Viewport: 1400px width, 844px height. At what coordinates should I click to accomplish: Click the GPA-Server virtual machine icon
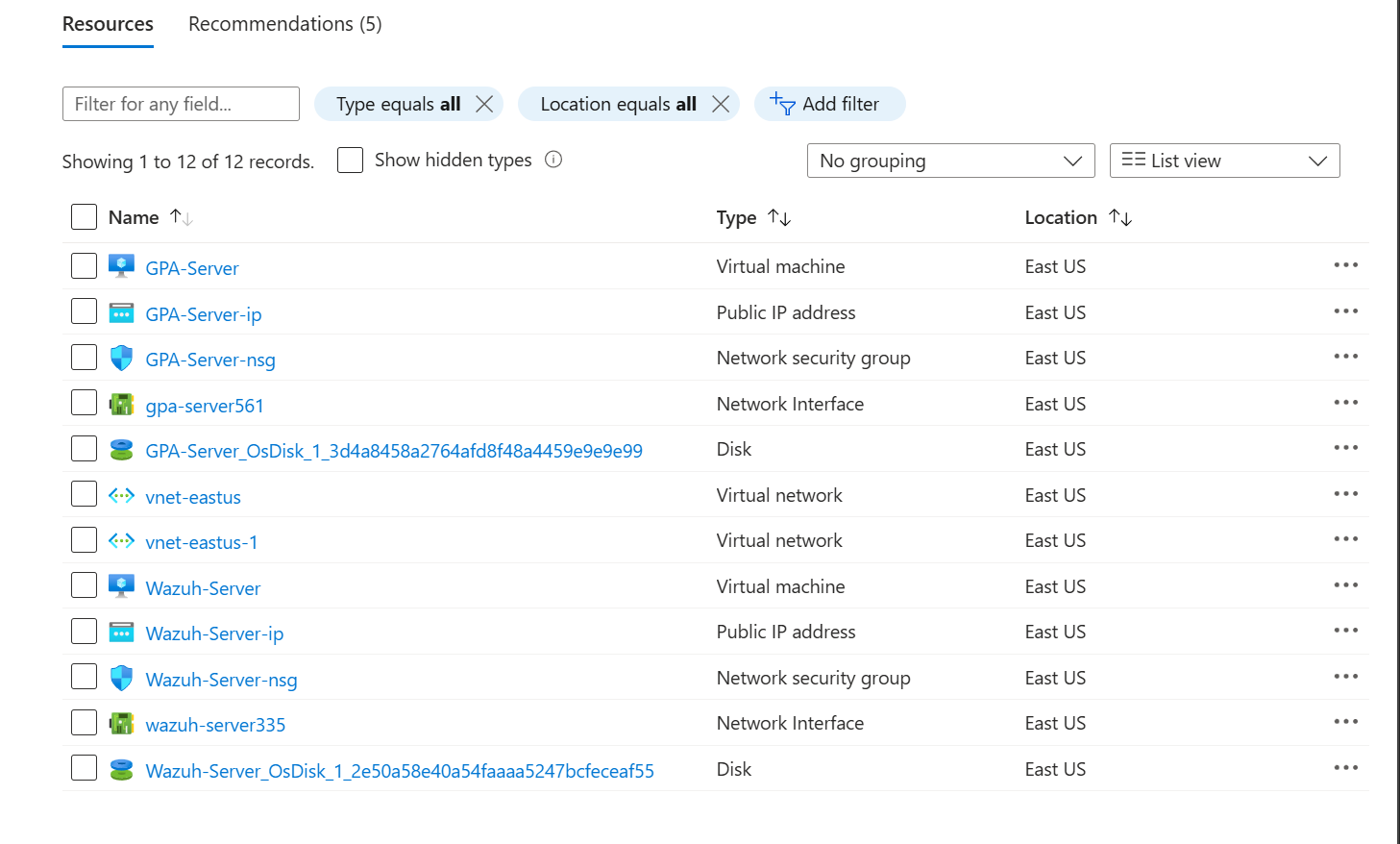[x=121, y=266]
